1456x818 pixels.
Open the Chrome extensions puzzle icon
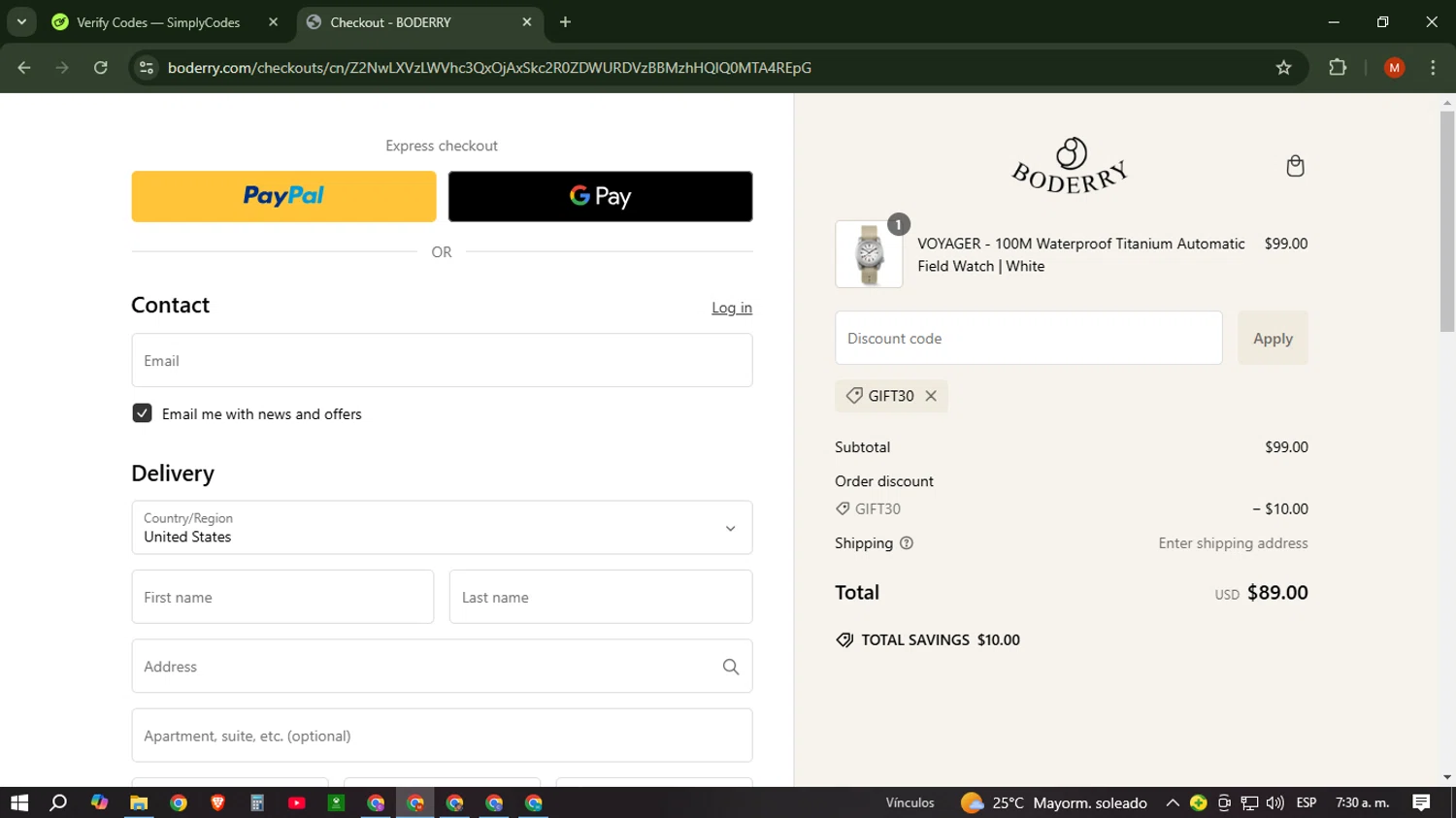[x=1338, y=68]
